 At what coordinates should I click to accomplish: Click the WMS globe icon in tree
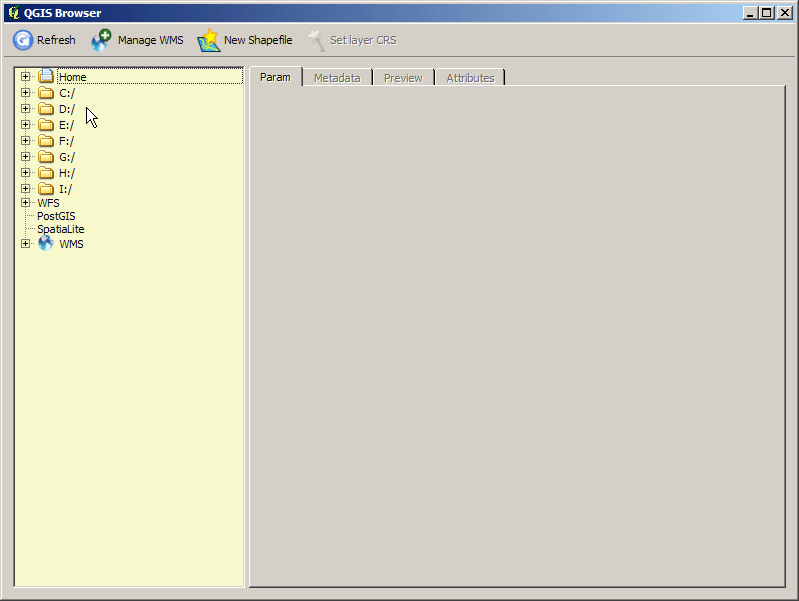pyautogui.click(x=46, y=243)
